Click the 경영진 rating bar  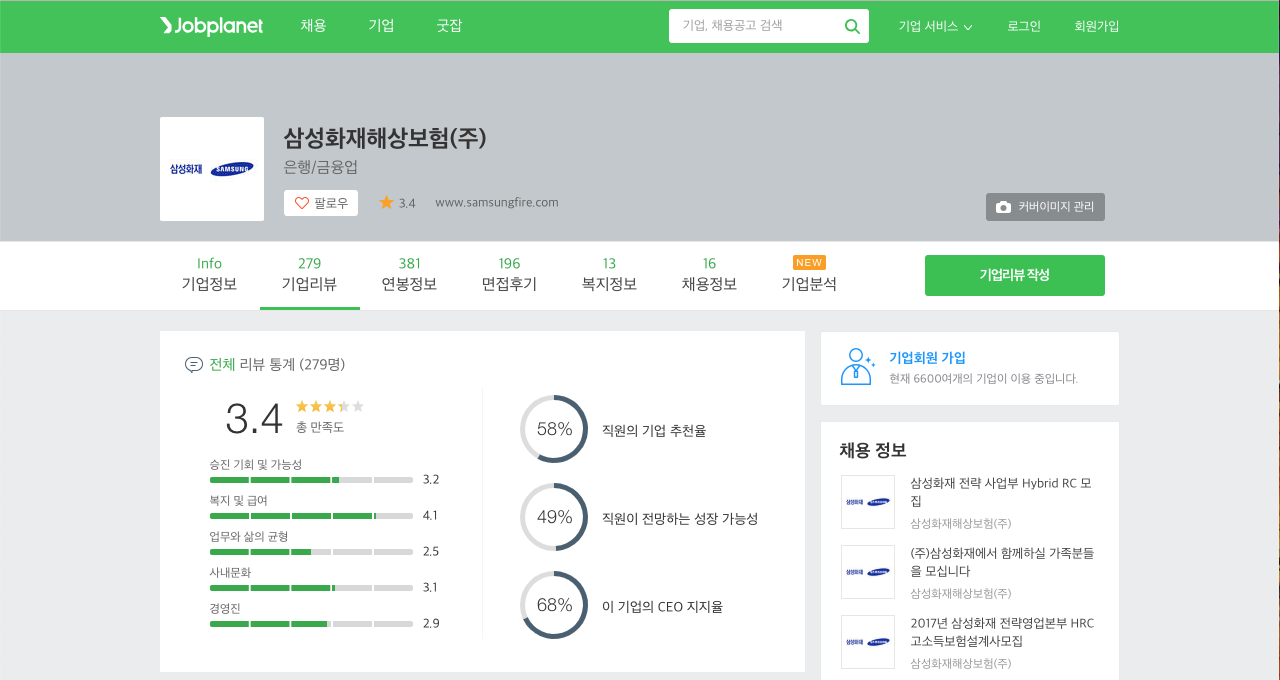[311, 624]
